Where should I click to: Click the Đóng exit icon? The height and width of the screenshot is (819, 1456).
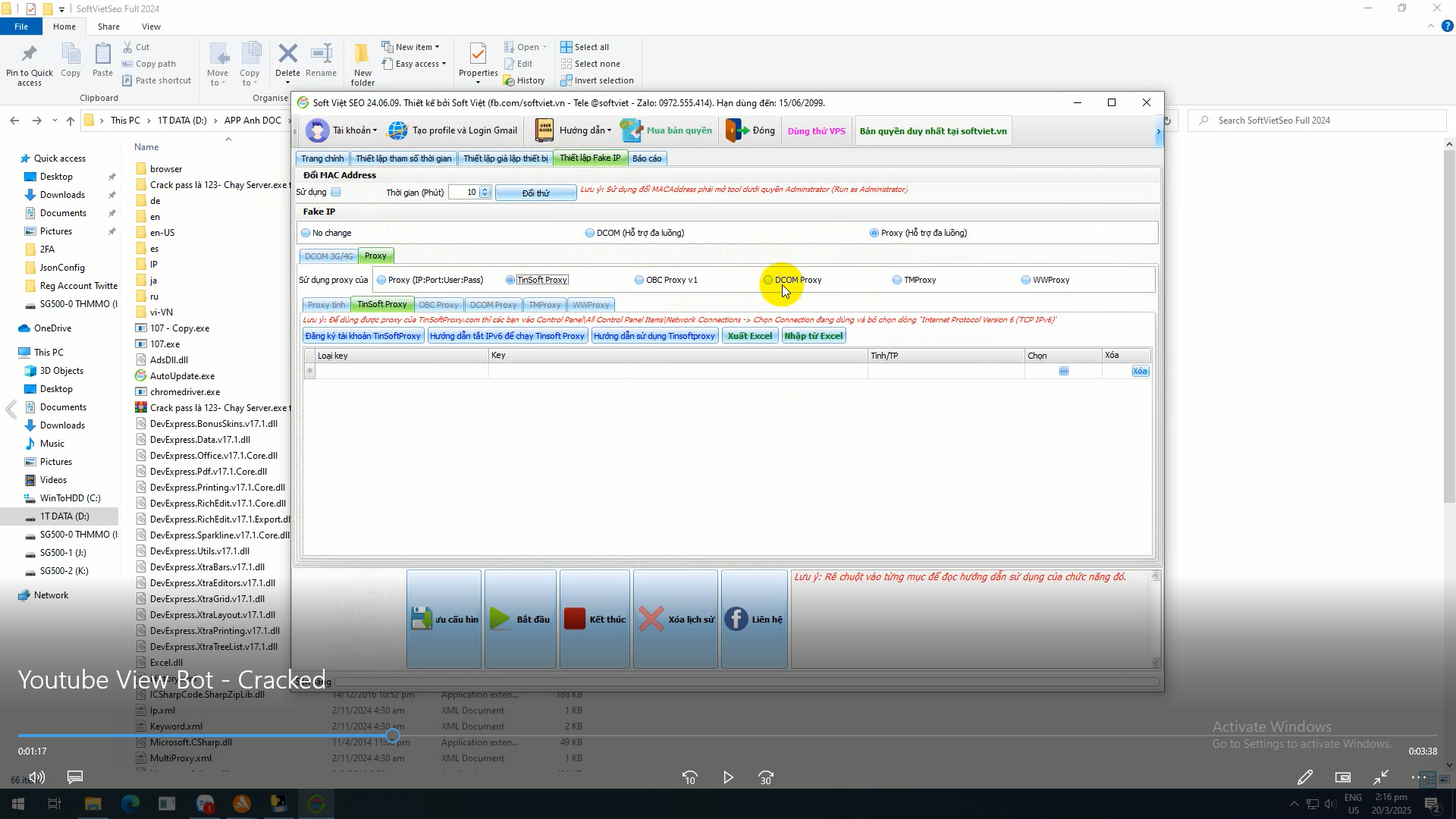pos(736,130)
